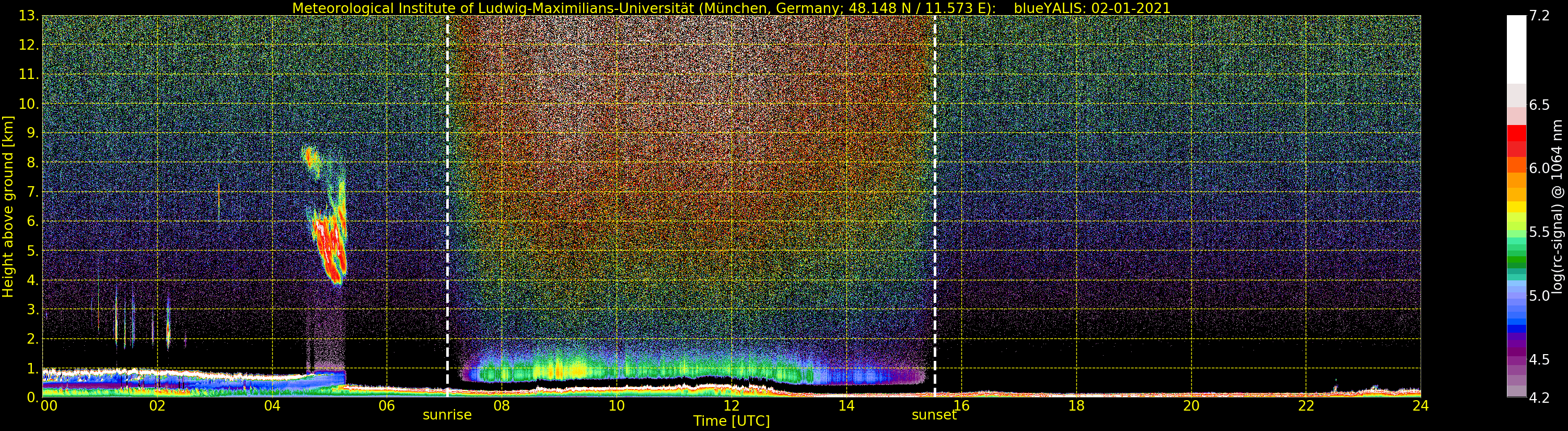Click the time axis tick '18'
Screen dimensions: 1568x431
[1076, 406]
